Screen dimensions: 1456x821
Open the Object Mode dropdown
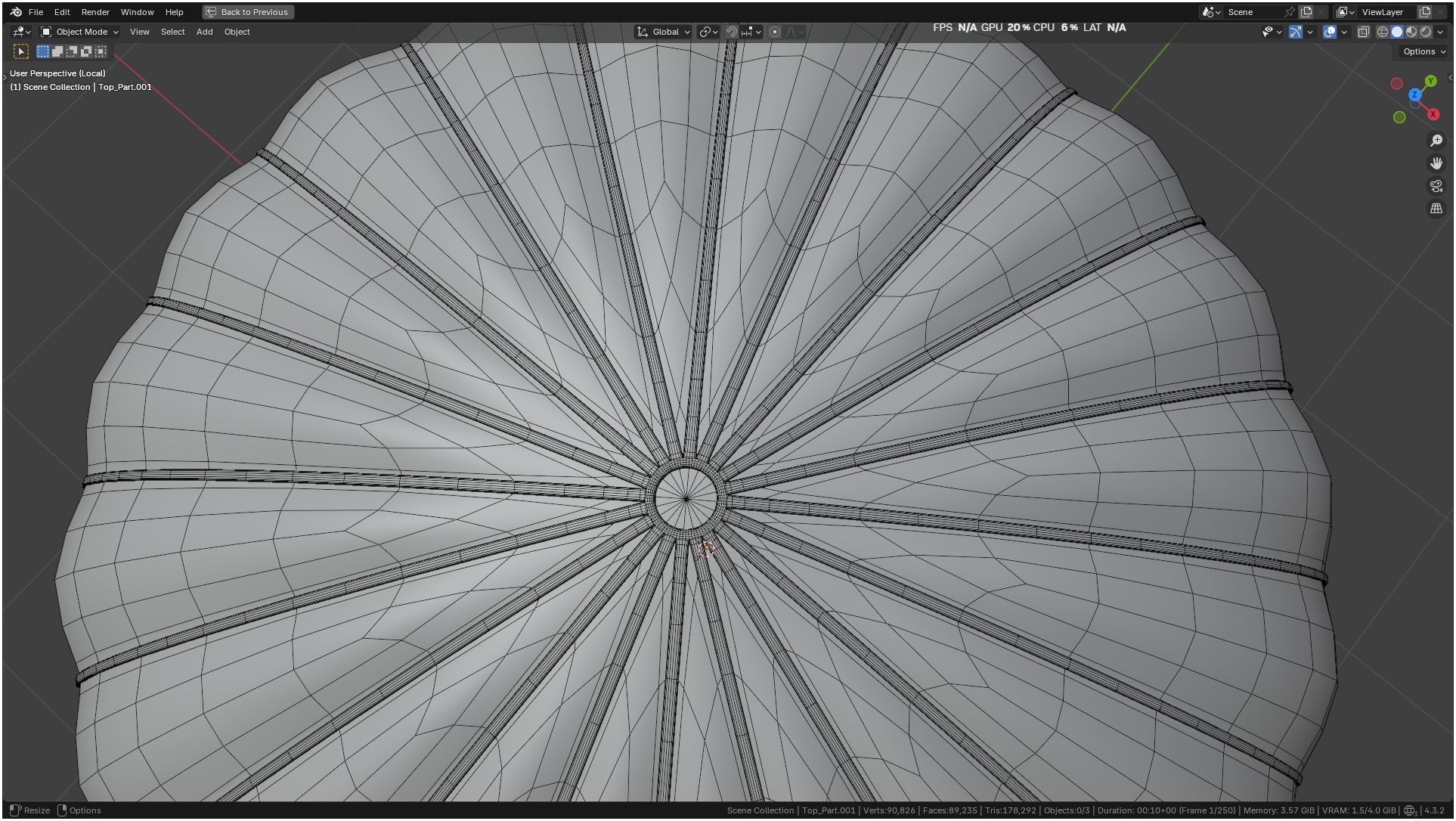pos(79,32)
